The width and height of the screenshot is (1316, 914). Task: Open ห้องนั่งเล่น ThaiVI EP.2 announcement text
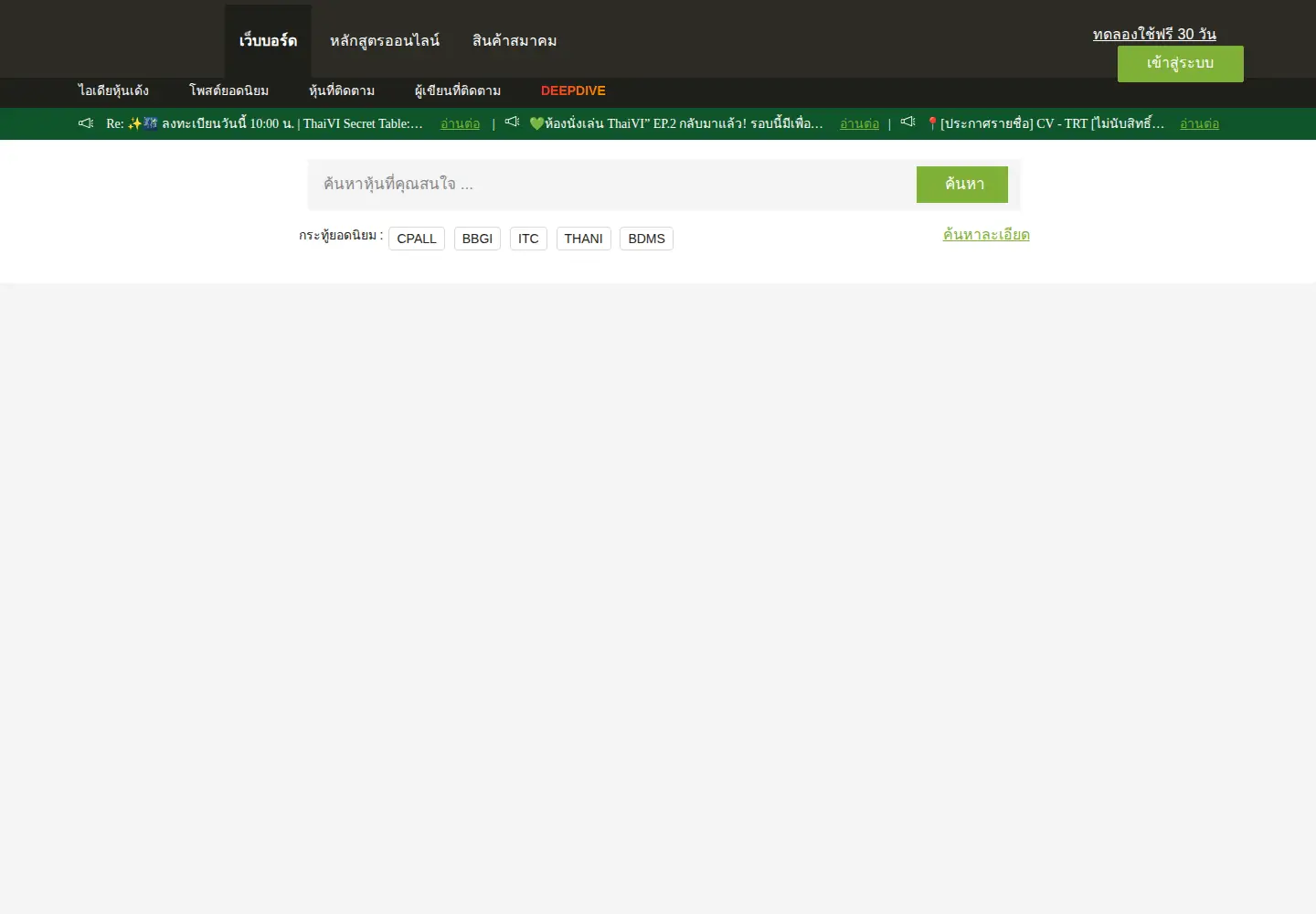click(676, 123)
